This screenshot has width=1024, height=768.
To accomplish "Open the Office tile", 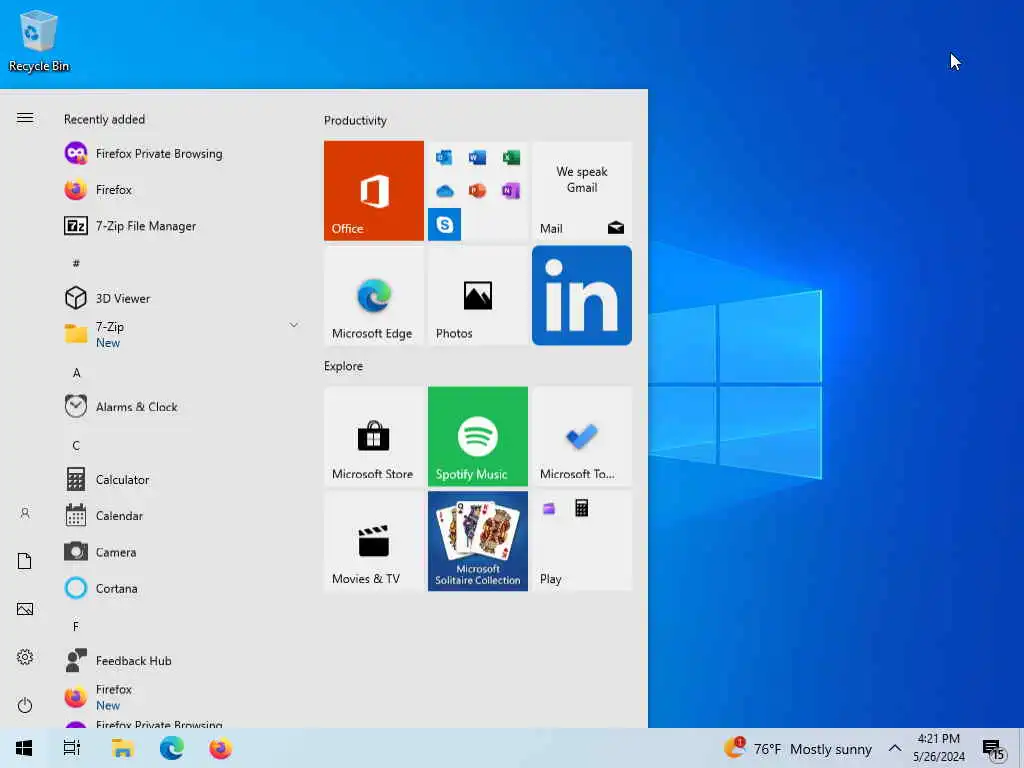I will click(x=374, y=191).
